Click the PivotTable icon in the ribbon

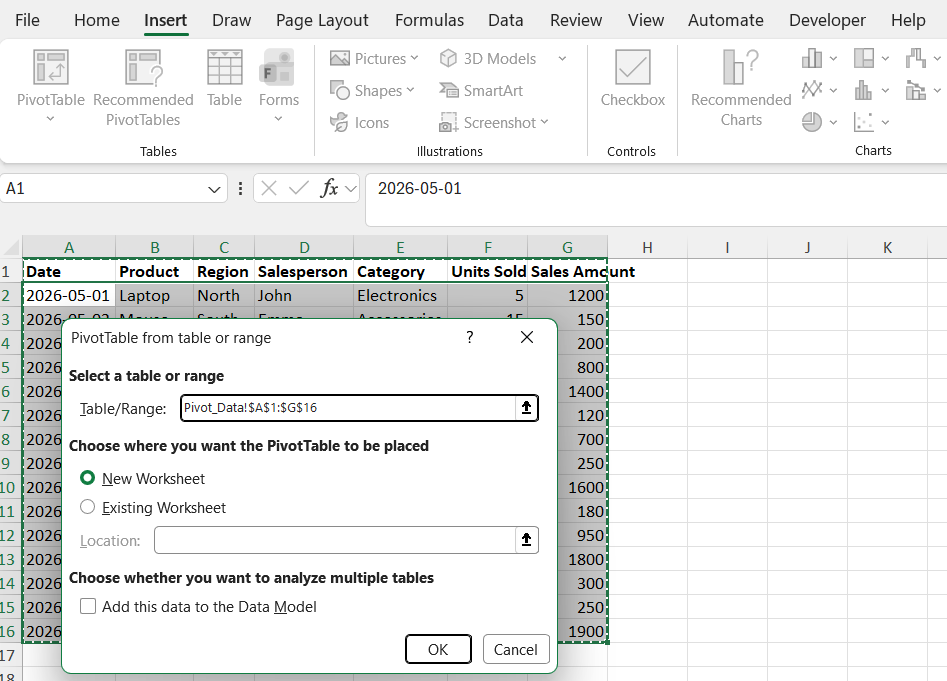coord(51,67)
